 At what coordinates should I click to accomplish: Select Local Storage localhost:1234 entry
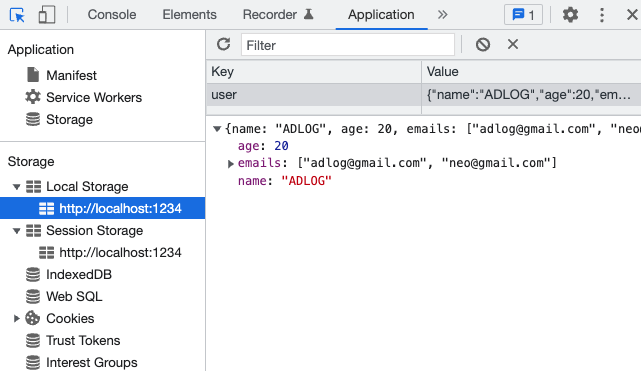[x=102, y=208]
